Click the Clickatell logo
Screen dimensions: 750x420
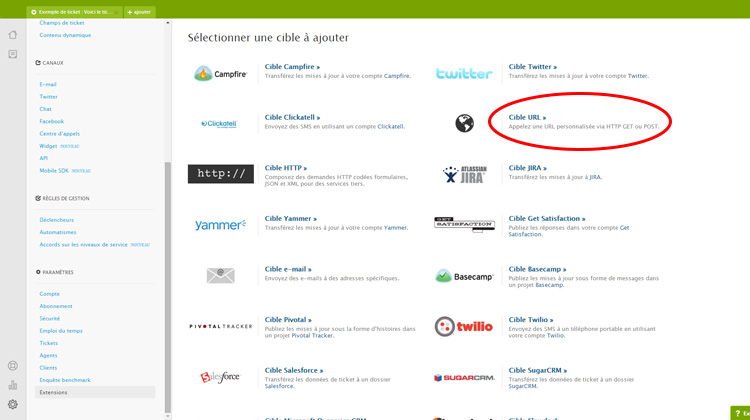tap(219, 124)
